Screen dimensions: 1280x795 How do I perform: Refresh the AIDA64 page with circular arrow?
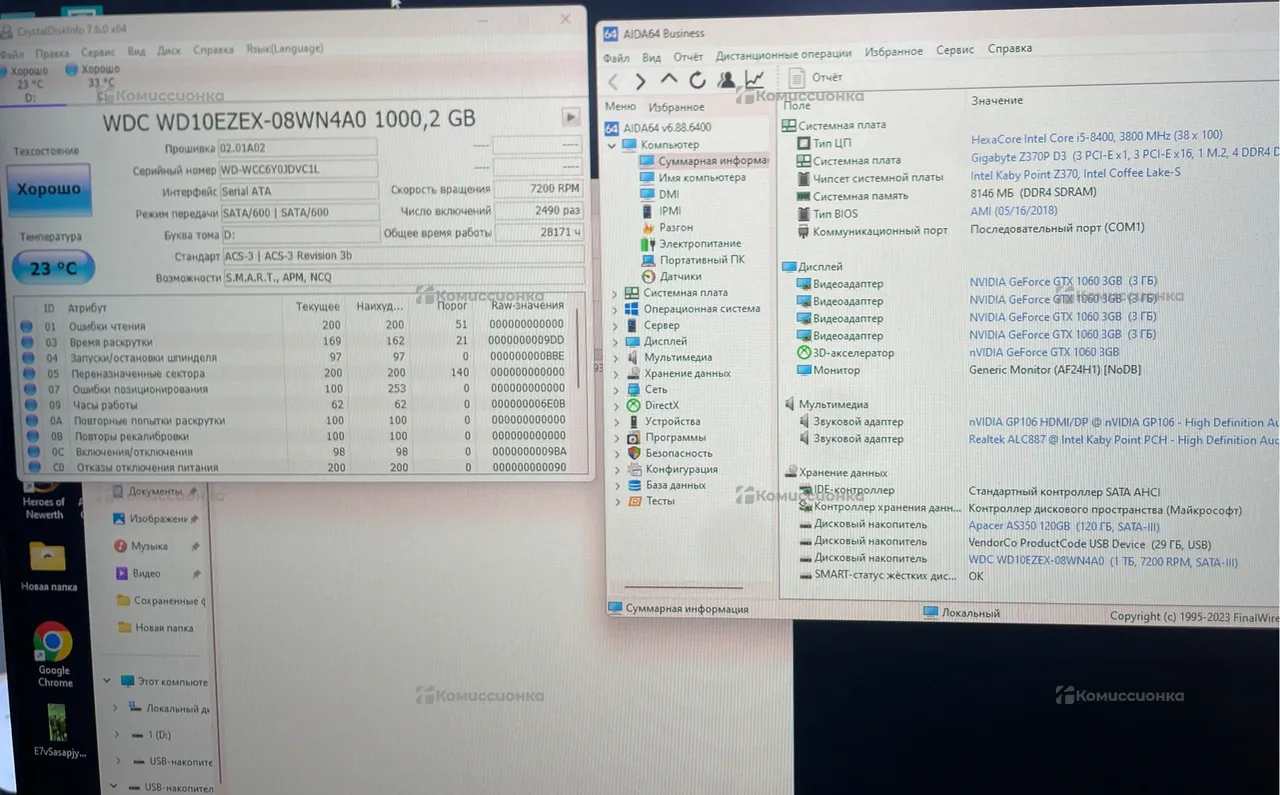point(697,80)
